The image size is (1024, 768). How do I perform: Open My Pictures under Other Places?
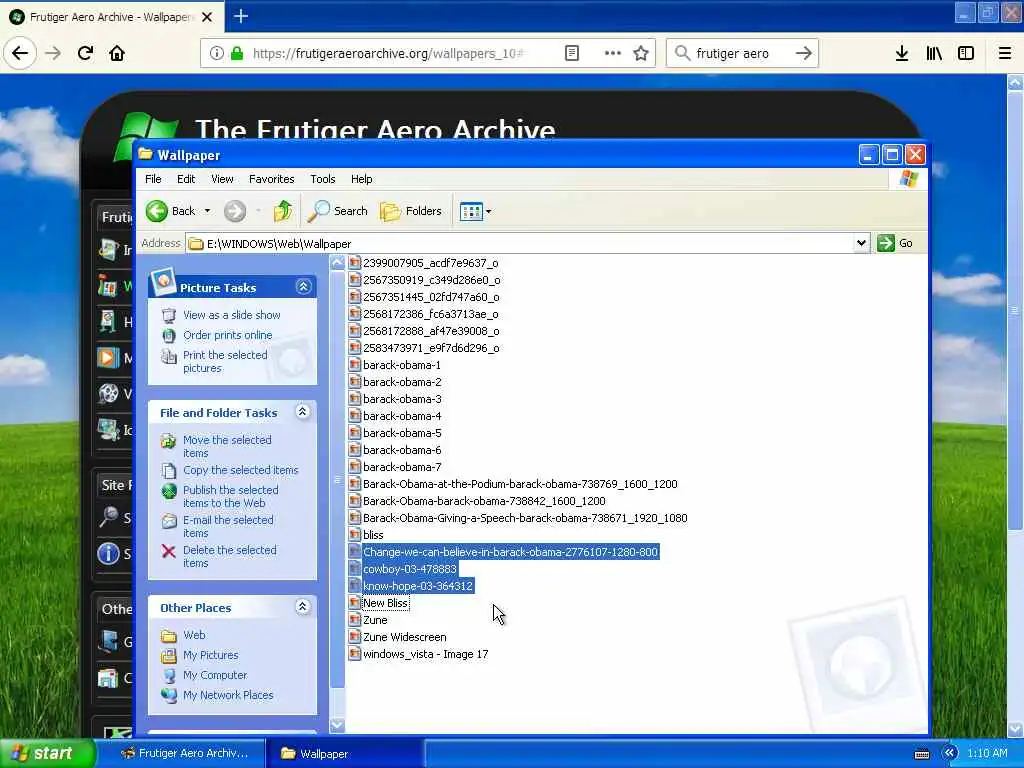[210, 655]
